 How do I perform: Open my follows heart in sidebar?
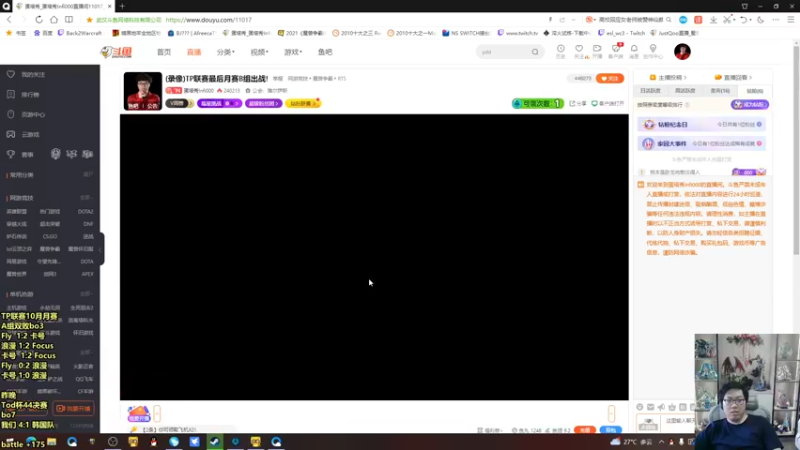pyautogui.click(x=11, y=74)
